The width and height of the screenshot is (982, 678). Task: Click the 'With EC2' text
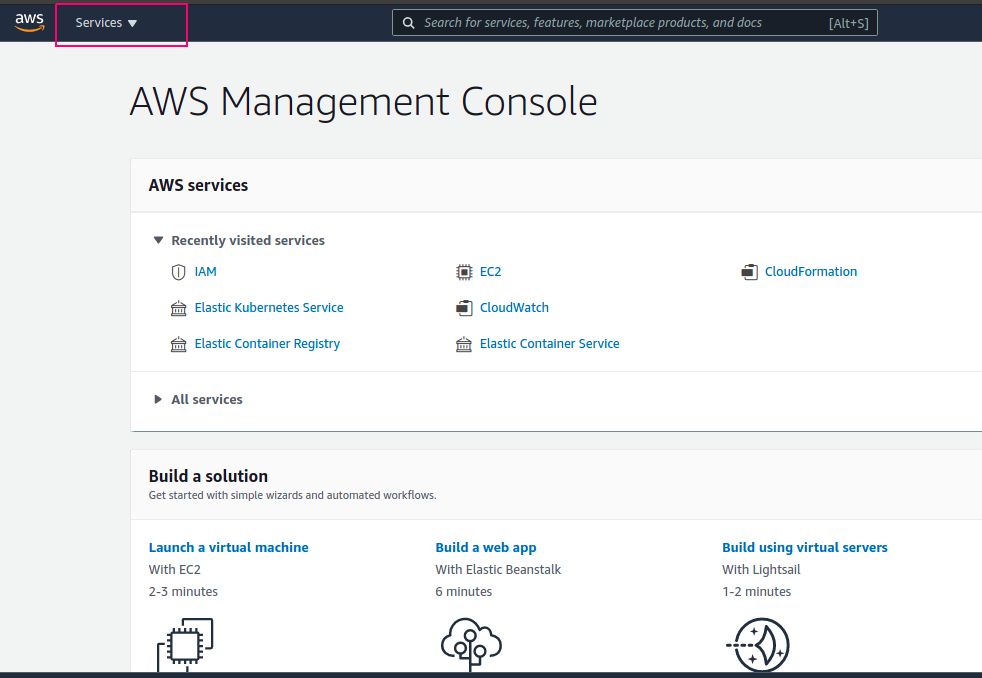(175, 570)
